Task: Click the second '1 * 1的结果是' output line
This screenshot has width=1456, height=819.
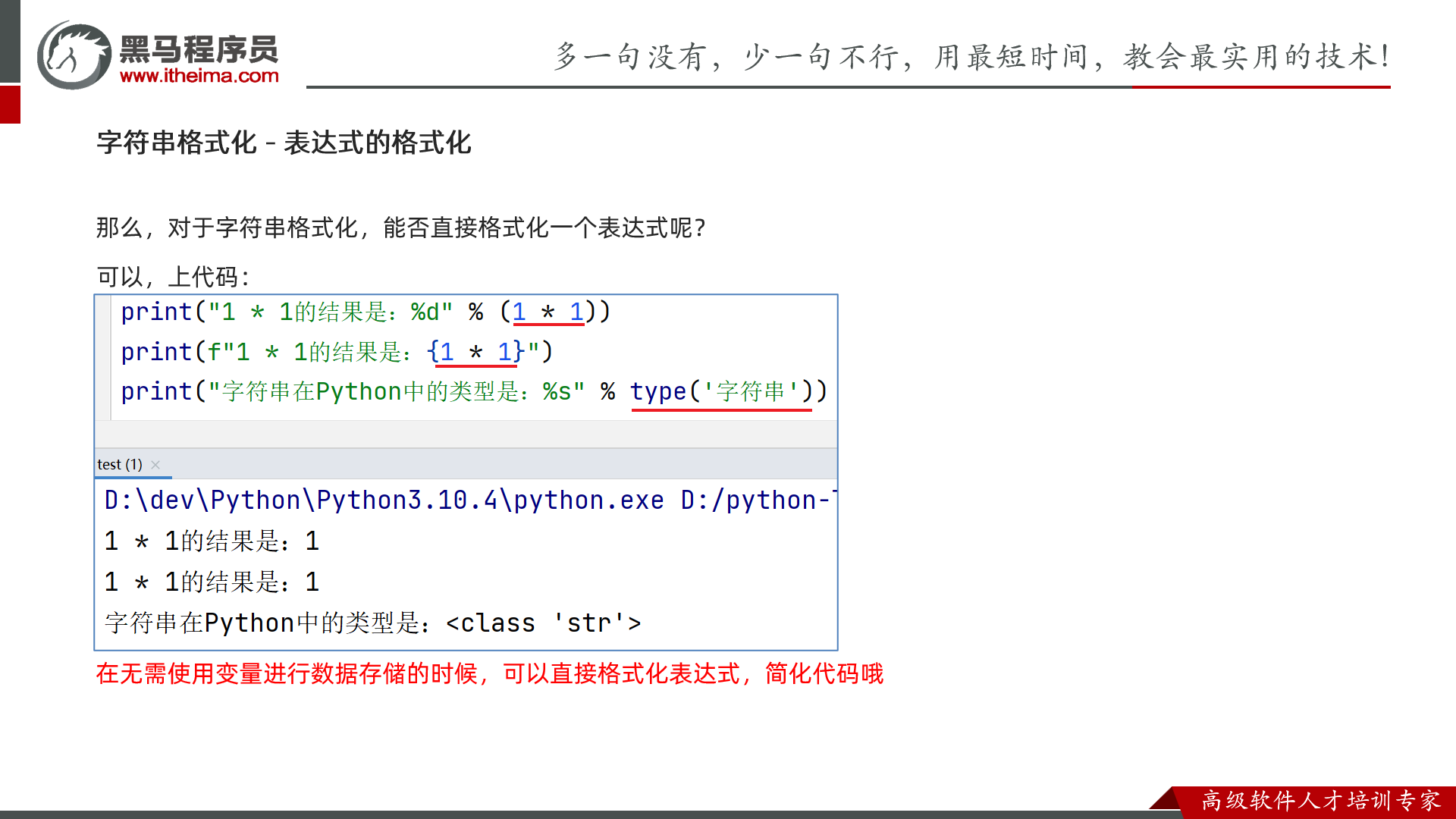Action: pos(212,582)
